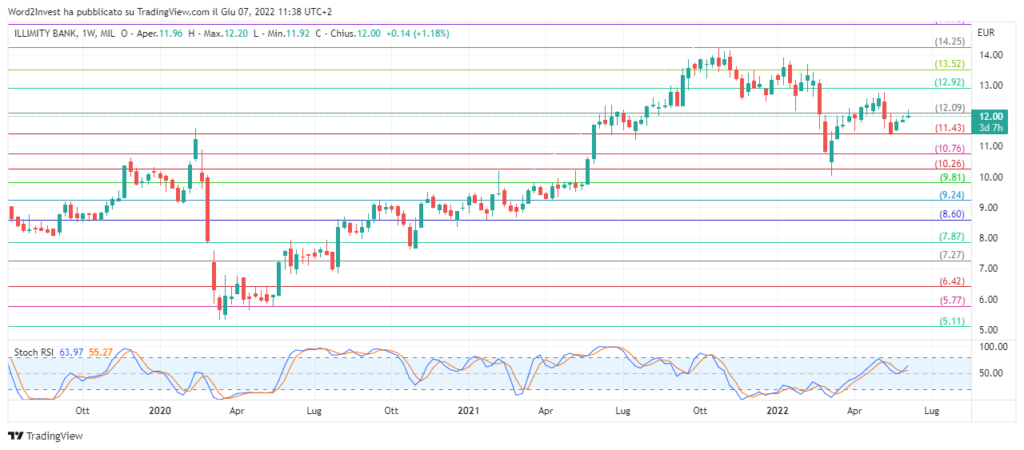Click the 50.00 level on Stoch RSI scale
This screenshot has height=450, width=1024.
coord(990,374)
